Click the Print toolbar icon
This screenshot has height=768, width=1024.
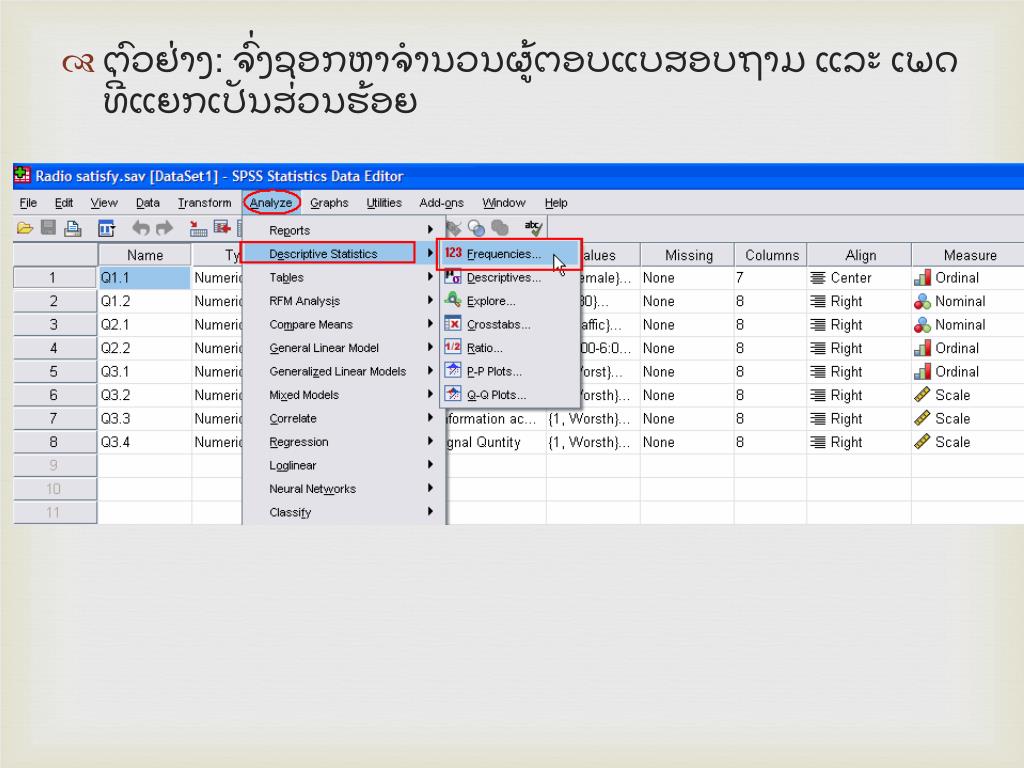point(72,228)
